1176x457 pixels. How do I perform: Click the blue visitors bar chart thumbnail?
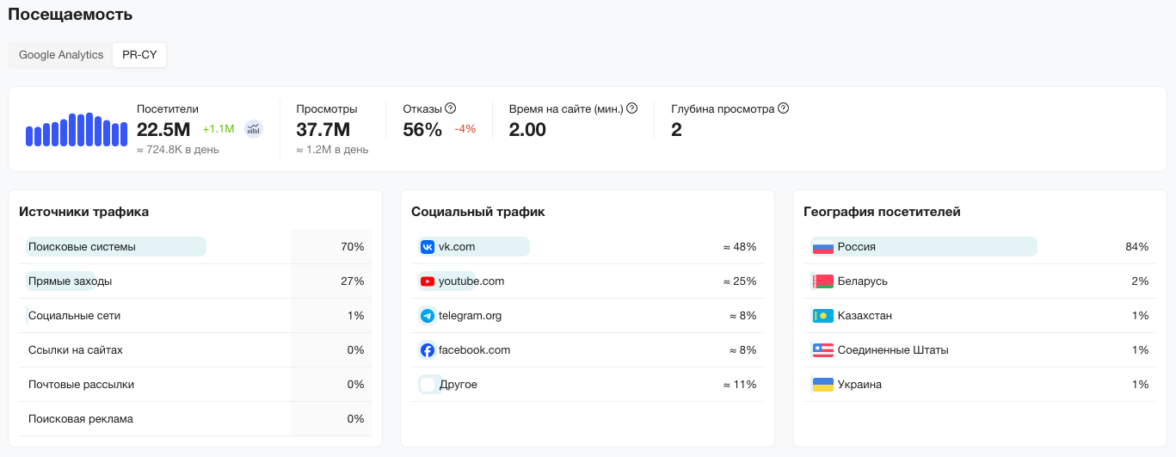[77, 129]
